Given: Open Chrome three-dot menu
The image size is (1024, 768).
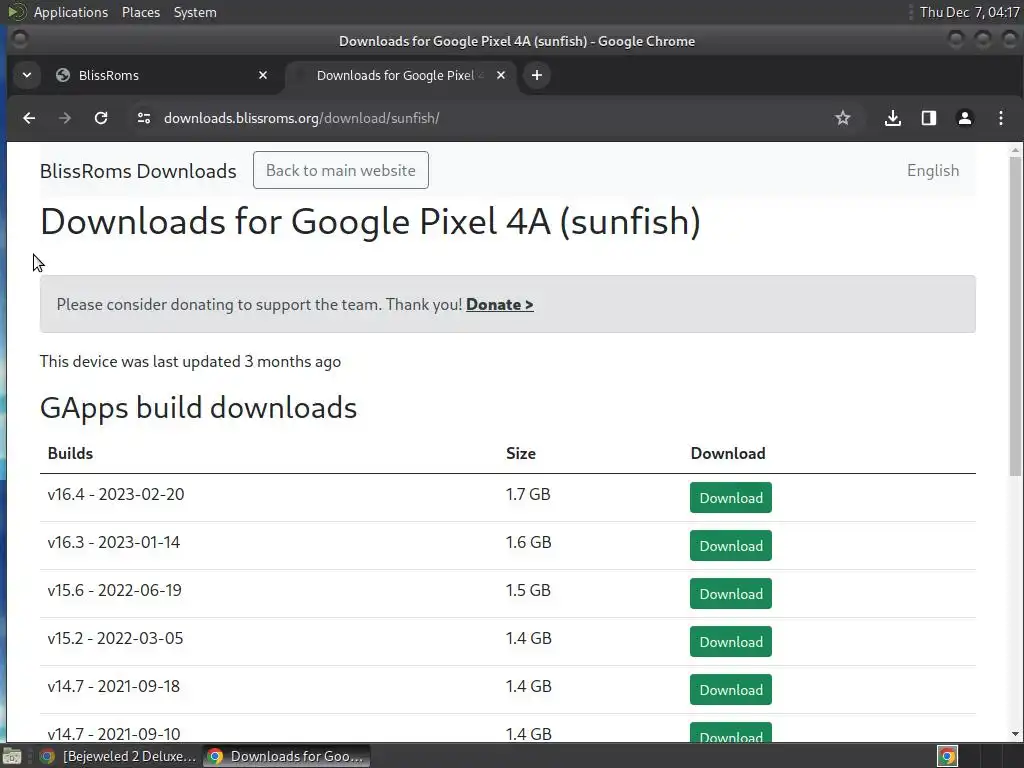Looking at the screenshot, I should click(x=1000, y=118).
